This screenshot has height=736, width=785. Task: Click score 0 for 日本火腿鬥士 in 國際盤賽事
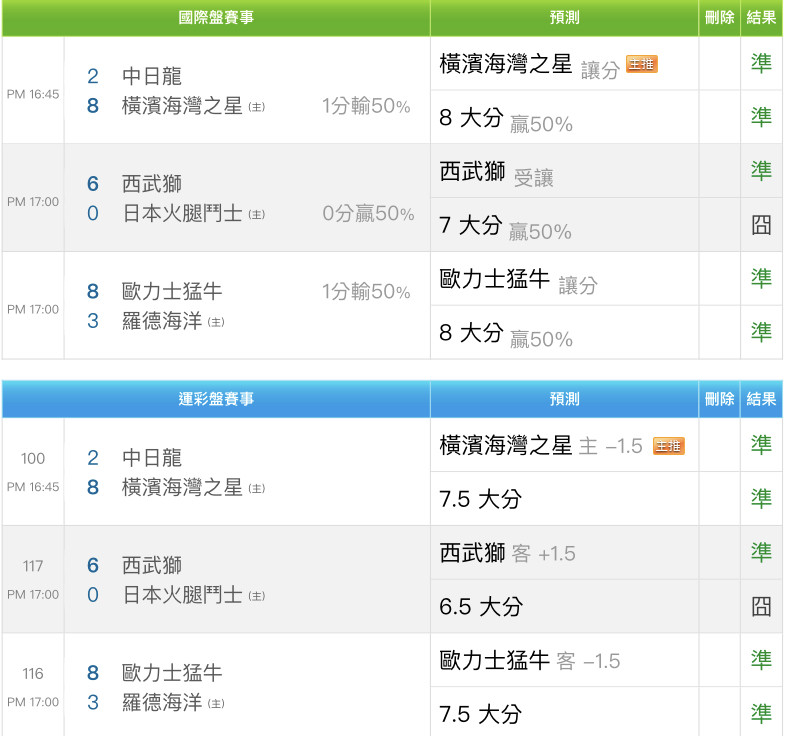click(x=93, y=214)
